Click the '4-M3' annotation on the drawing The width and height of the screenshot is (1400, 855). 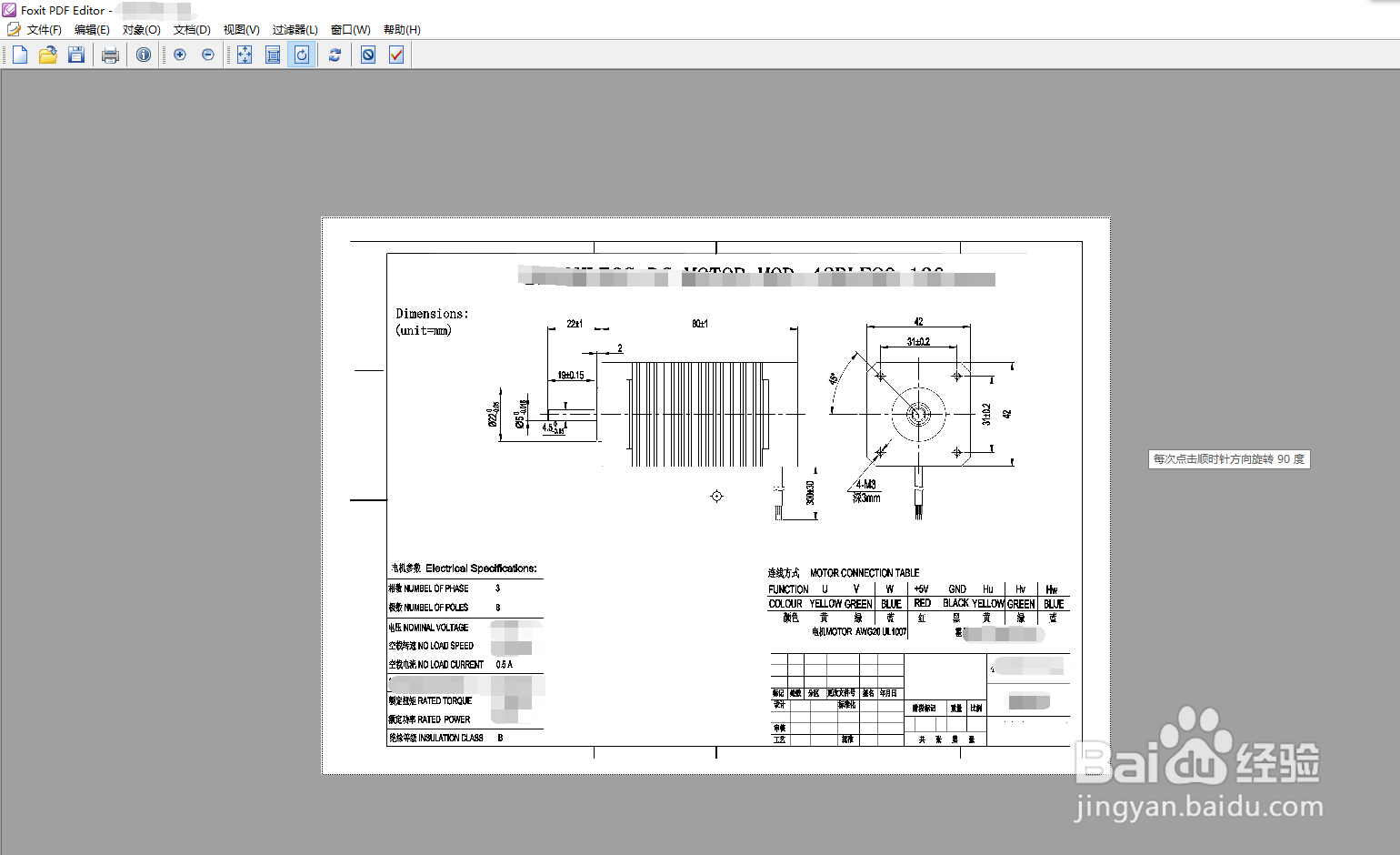pos(865,485)
